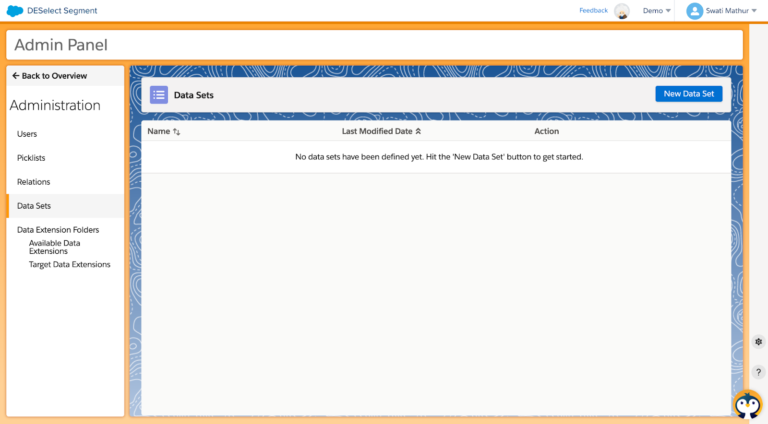Open the Picklists admin section

tap(31, 158)
